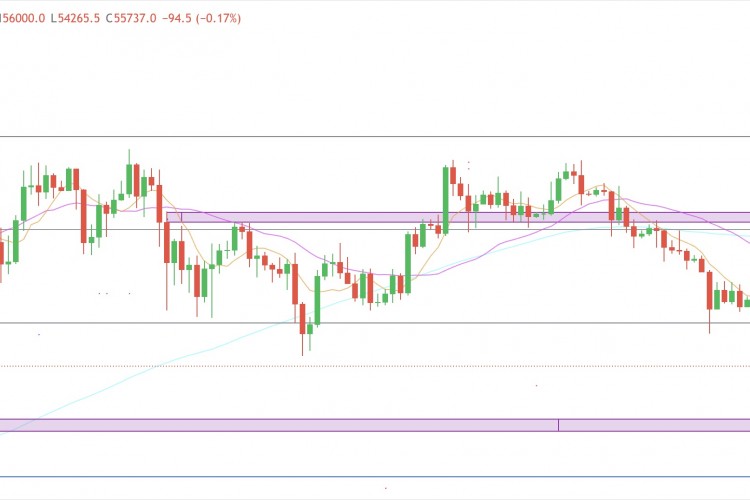The height and width of the screenshot is (500, 750).
Task: Click the vertical divider inside lower purple zone
Action: [558, 425]
